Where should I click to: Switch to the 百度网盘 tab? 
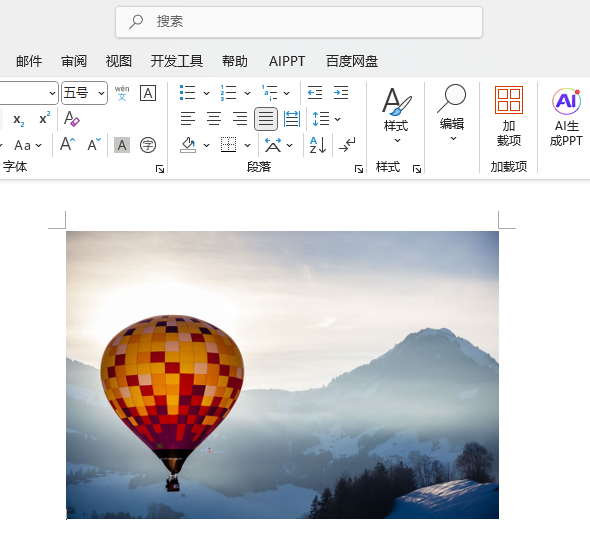352,61
